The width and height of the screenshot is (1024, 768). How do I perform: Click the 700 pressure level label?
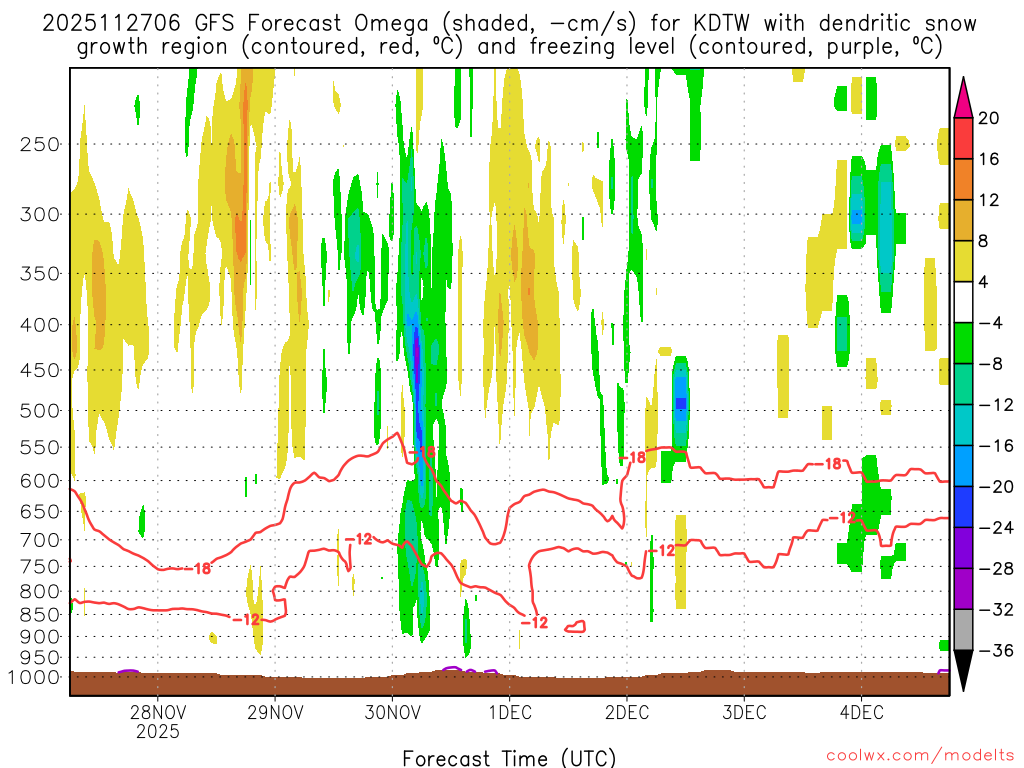[40, 540]
